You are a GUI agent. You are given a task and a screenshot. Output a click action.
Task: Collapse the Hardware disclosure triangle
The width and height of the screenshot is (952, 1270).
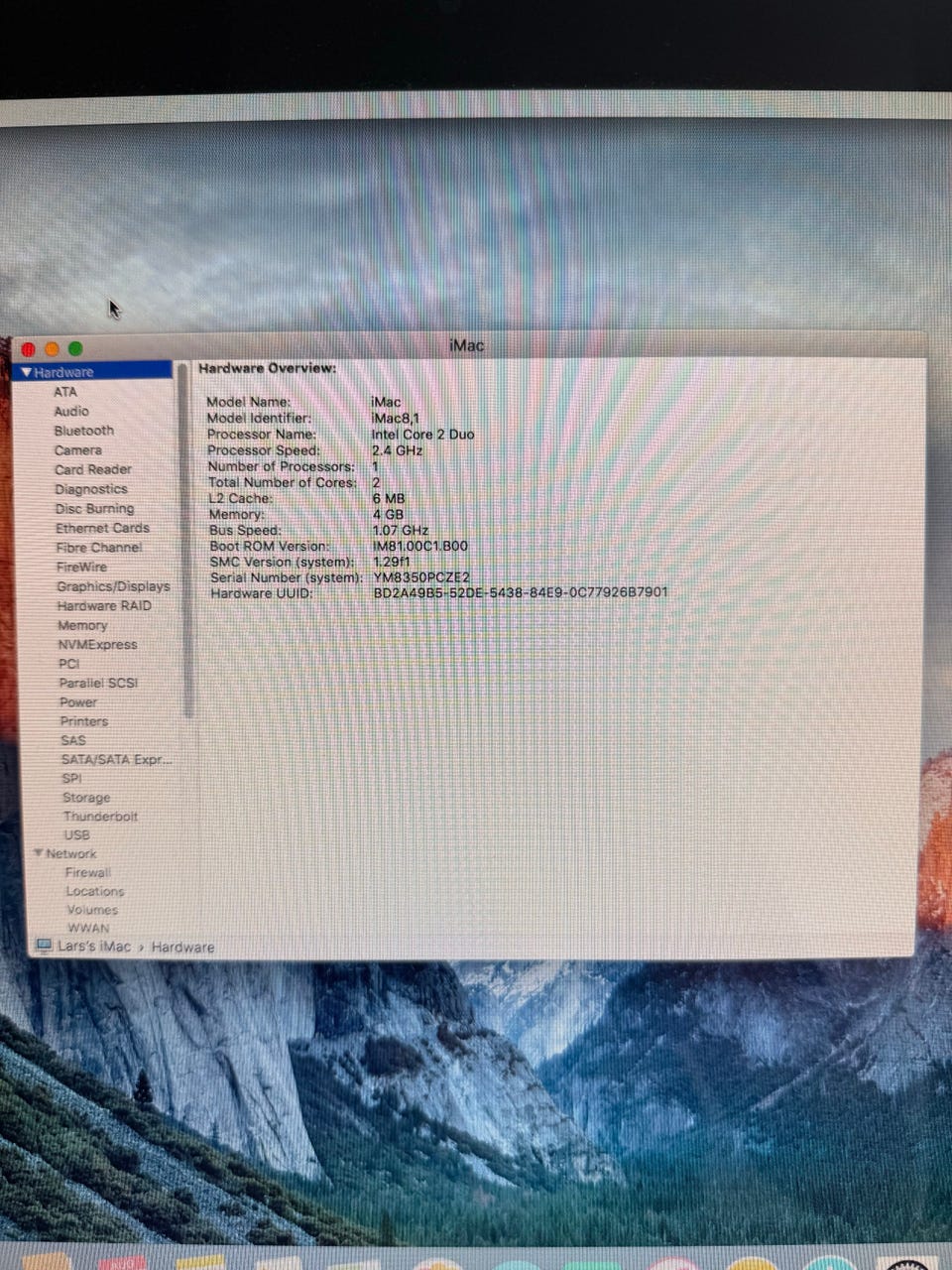click(27, 372)
